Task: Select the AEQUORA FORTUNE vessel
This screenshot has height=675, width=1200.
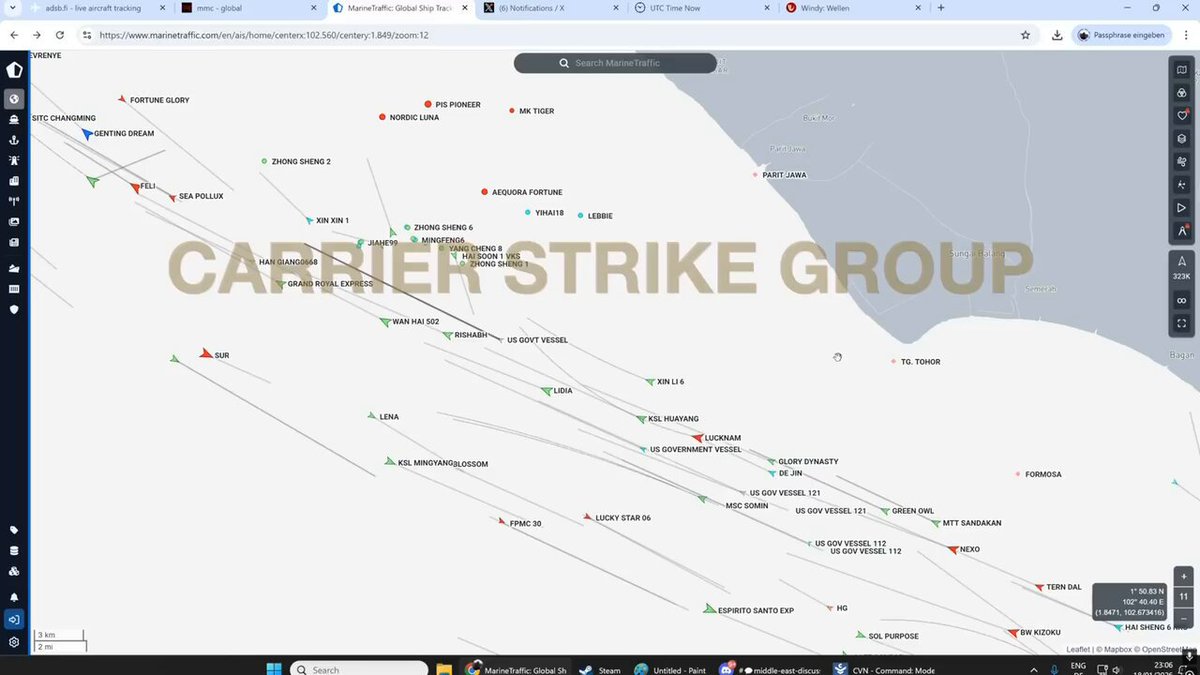Action: coord(485,192)
